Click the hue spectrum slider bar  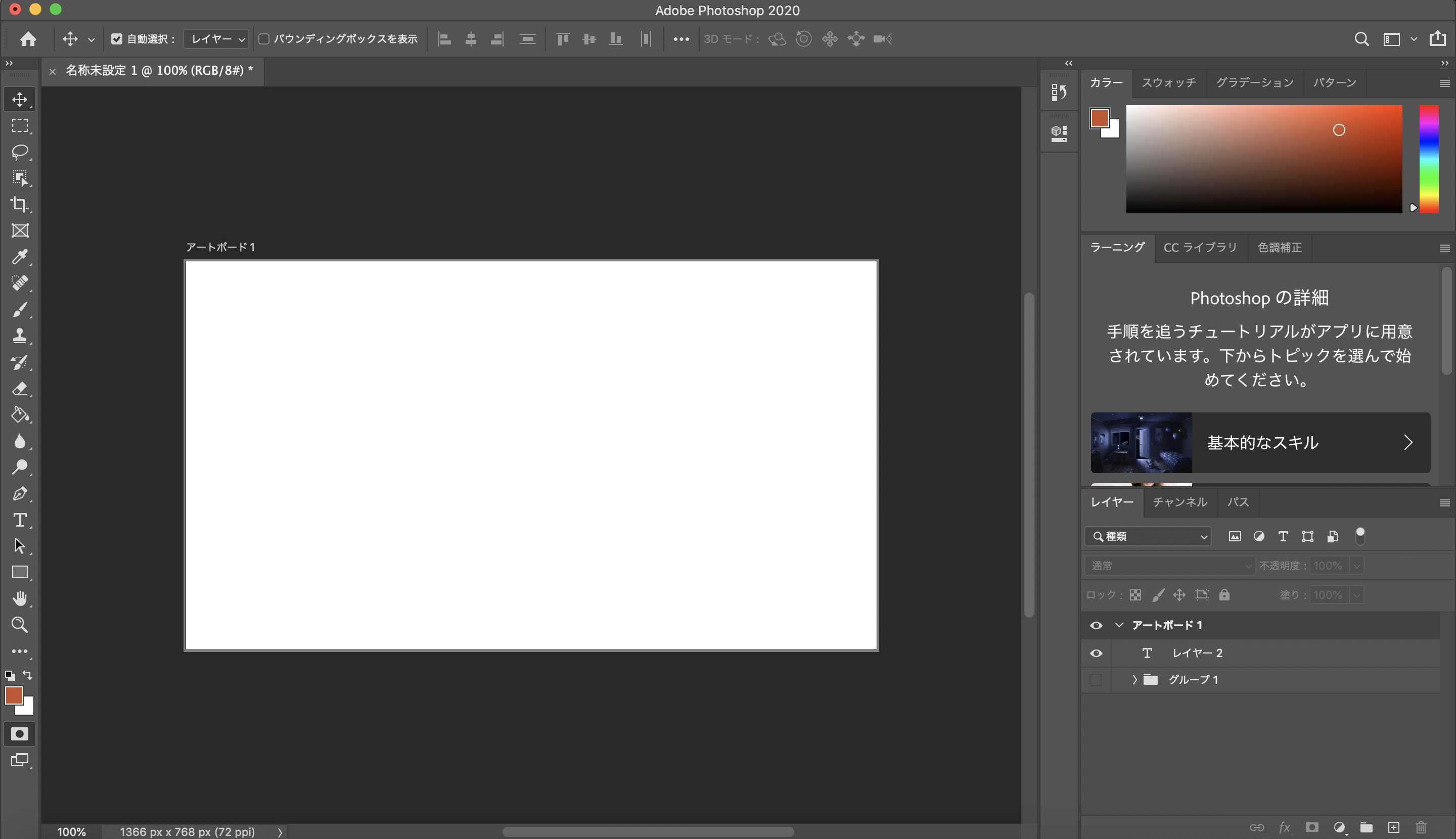1428,159
